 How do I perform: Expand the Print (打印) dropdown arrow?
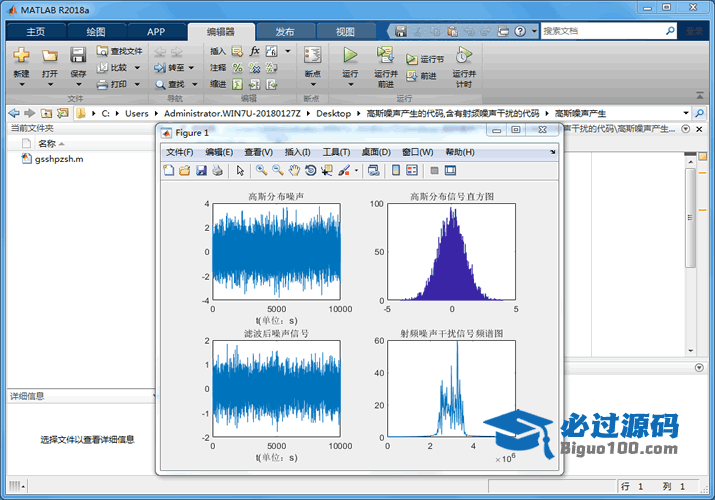[137, 84]
